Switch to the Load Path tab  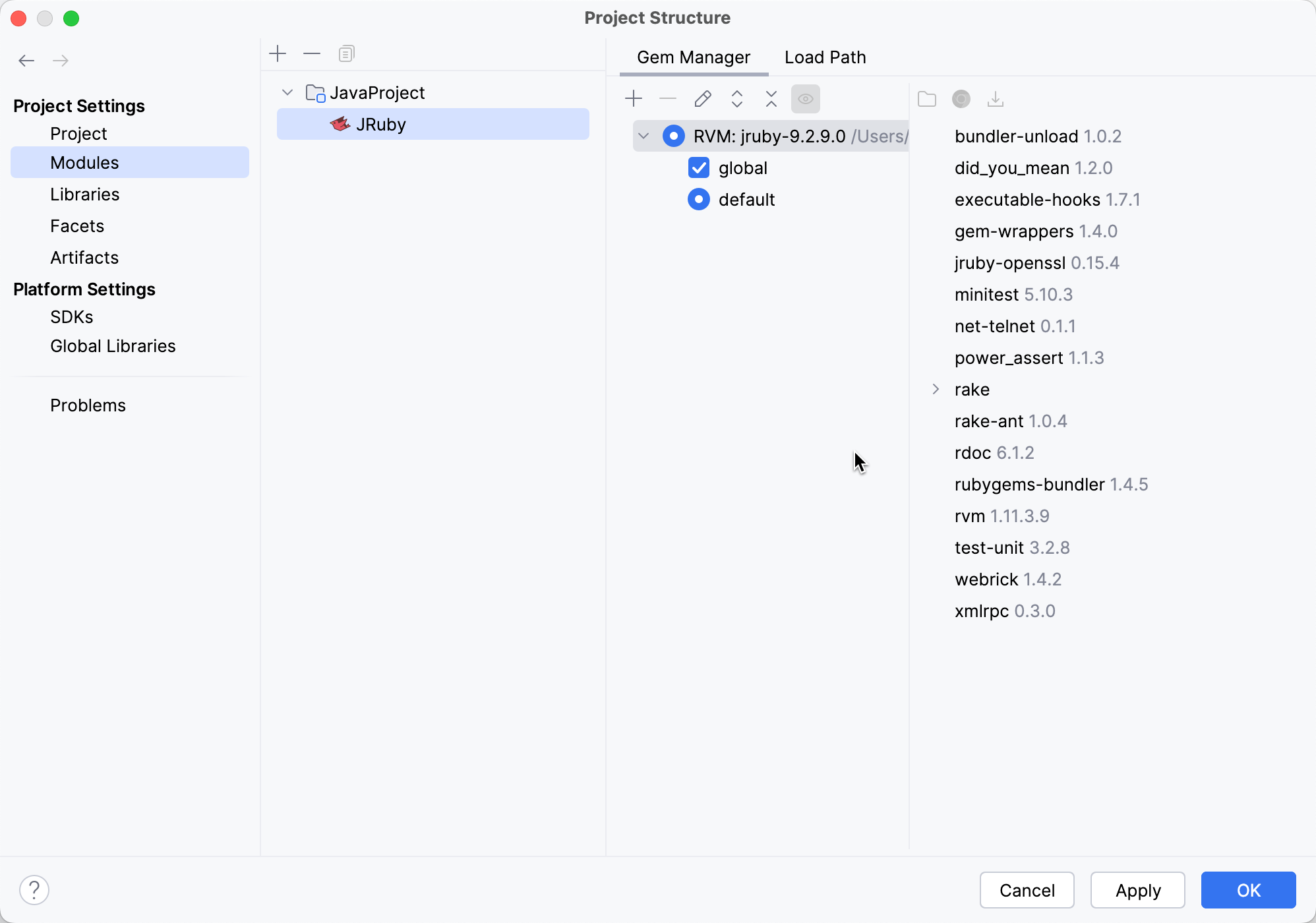[825, 57]
